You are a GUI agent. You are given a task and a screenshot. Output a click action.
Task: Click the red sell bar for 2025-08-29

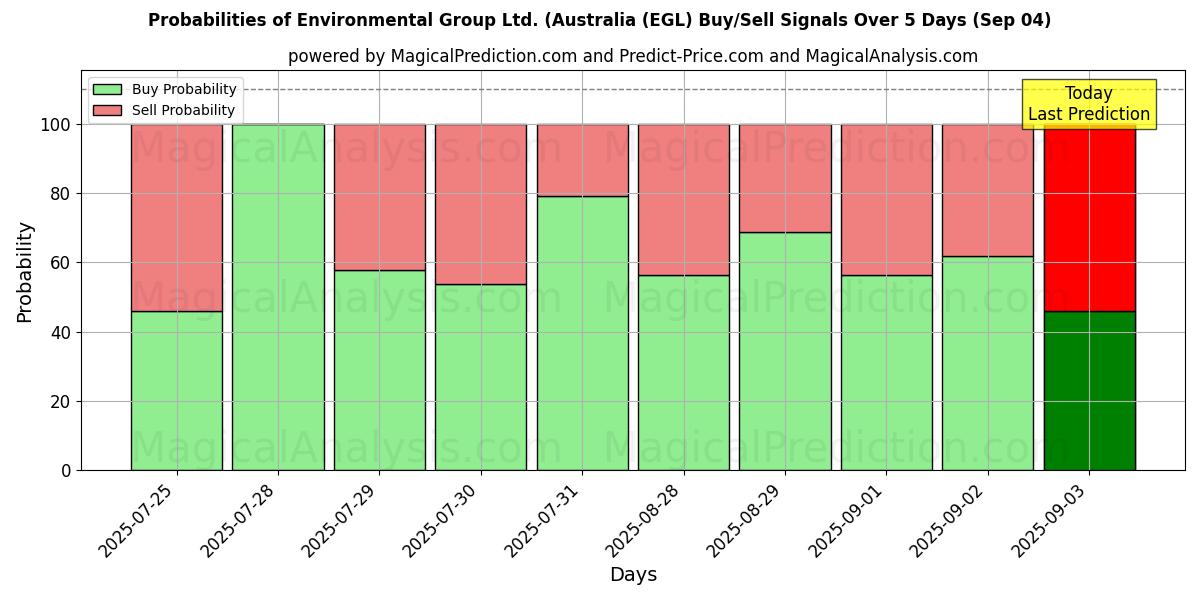coord(785,179)
